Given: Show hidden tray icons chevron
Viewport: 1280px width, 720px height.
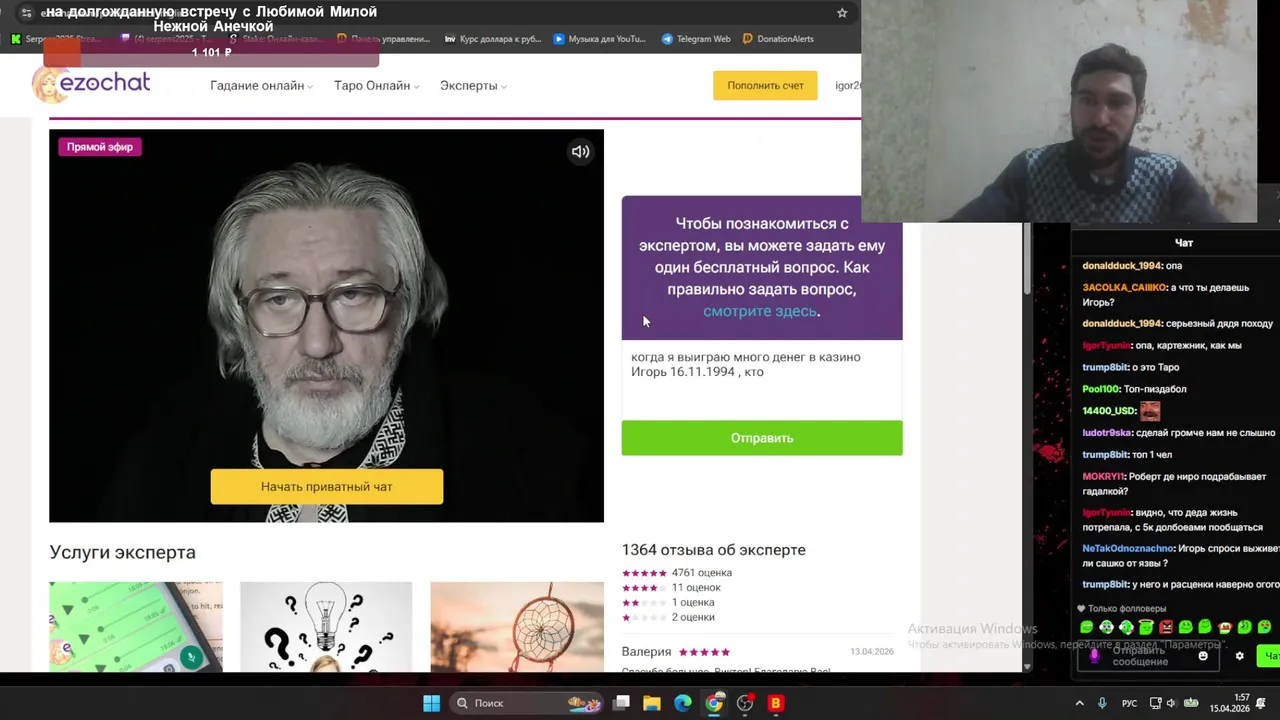Looking at the screenshot, I should (1079, 703).
